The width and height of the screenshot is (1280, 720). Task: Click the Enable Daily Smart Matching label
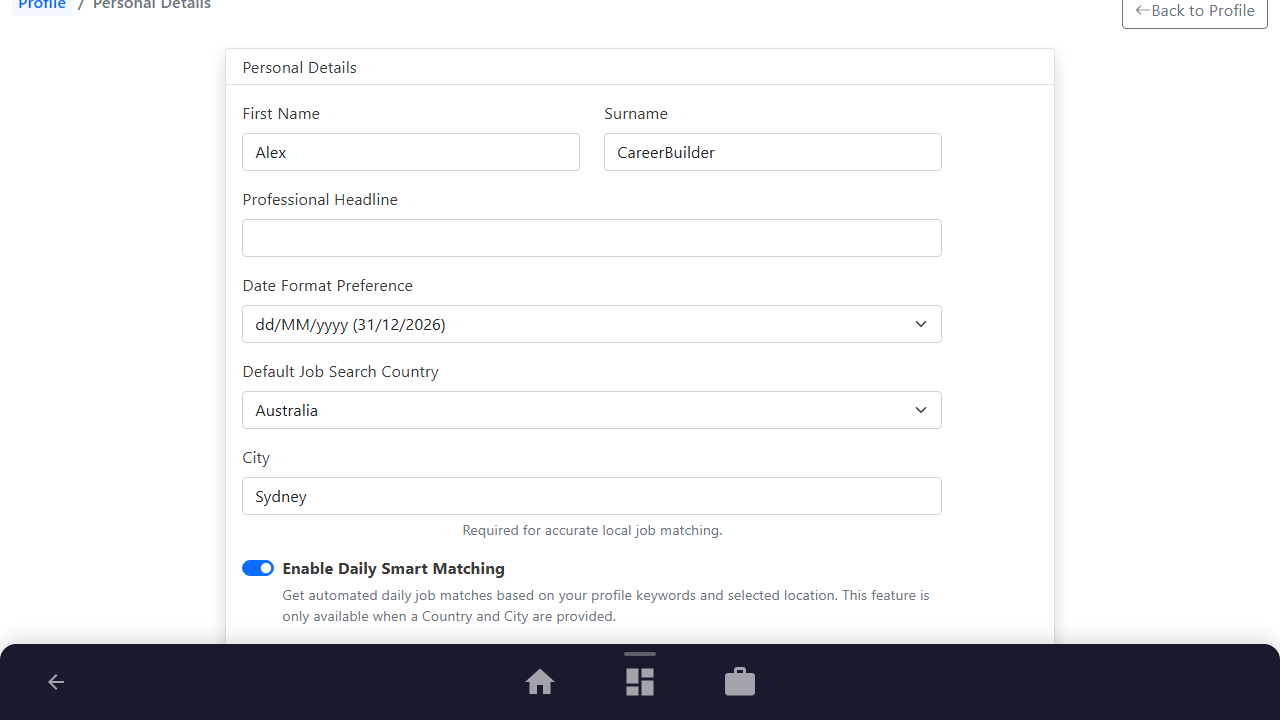(394, 568)
